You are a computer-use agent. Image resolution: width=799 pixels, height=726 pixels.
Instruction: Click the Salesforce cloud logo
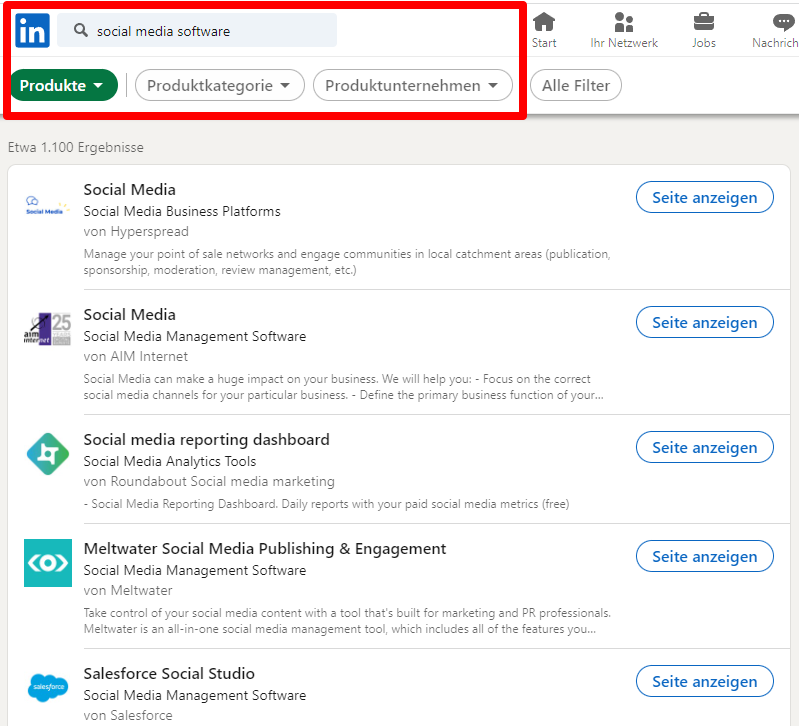(x=48, y=687)
